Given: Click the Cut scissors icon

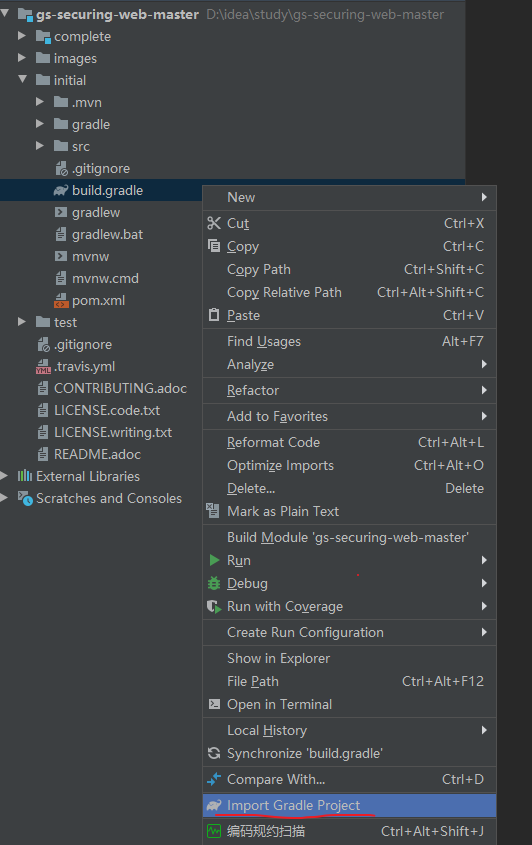Looking at the screenshot, I should tap(214, 223).
